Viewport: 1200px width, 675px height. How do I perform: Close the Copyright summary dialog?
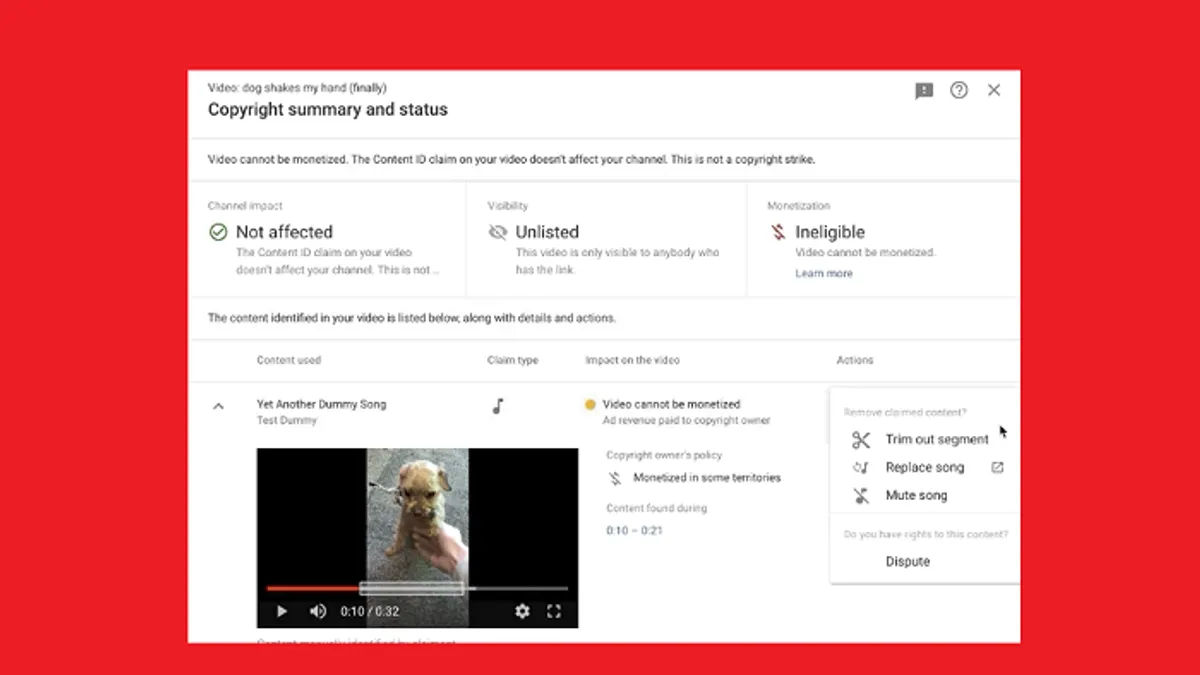coord(994,90)
